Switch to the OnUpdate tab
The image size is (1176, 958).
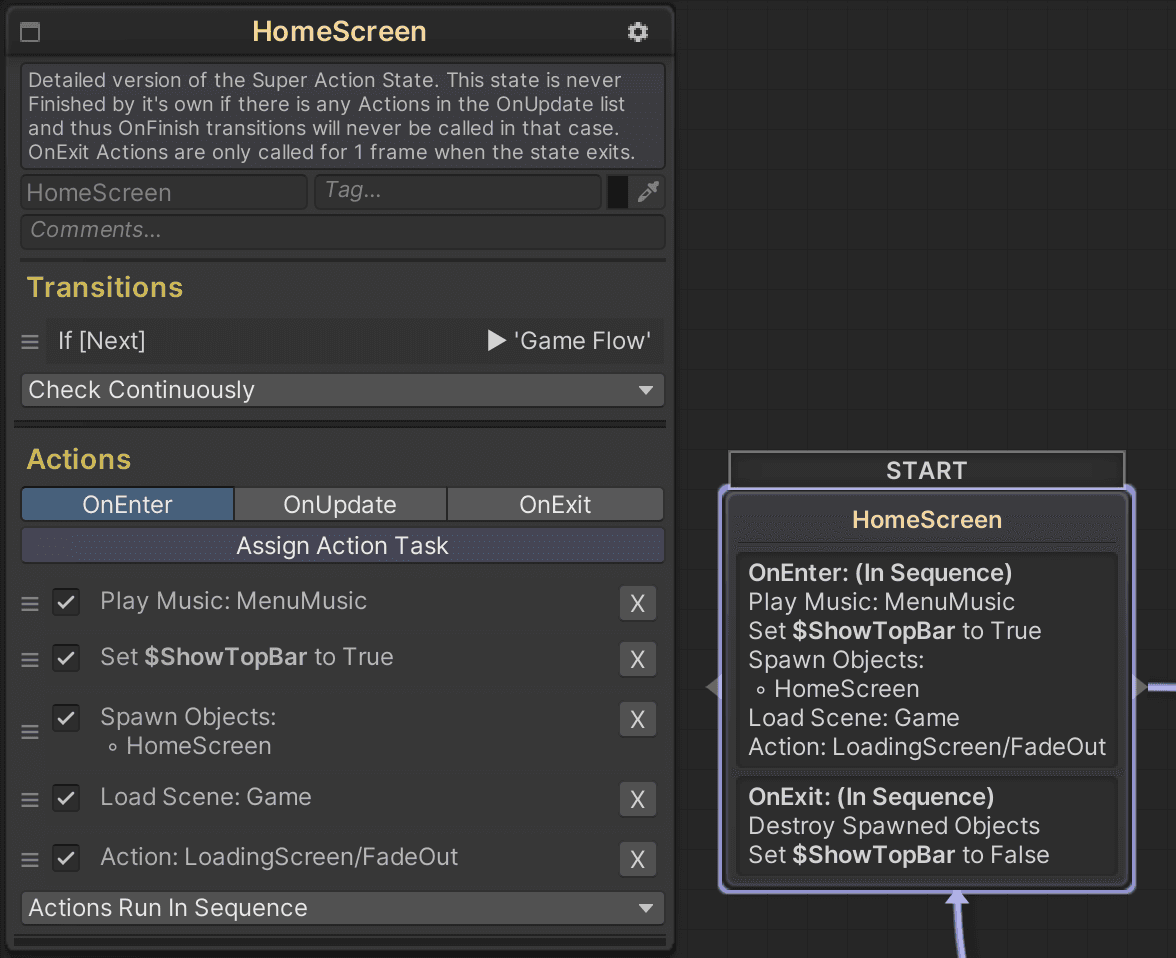(340, 504)
